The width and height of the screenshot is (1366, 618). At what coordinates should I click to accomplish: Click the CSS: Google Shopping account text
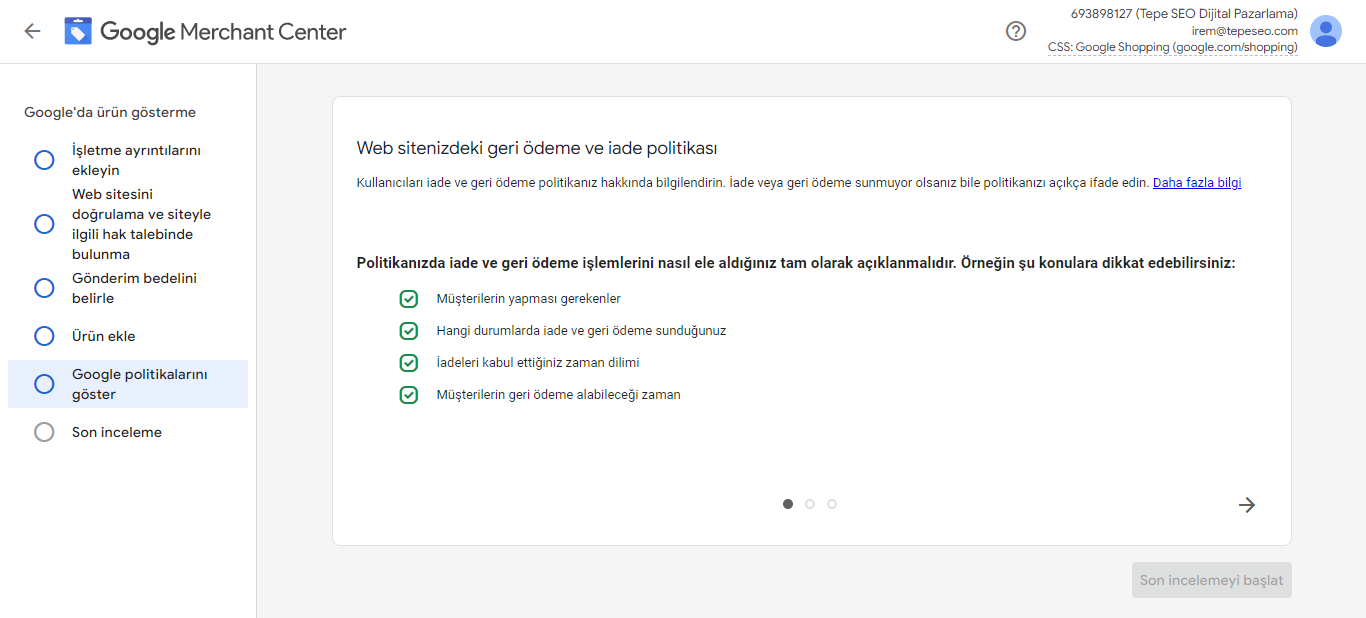click(1172, 47)
